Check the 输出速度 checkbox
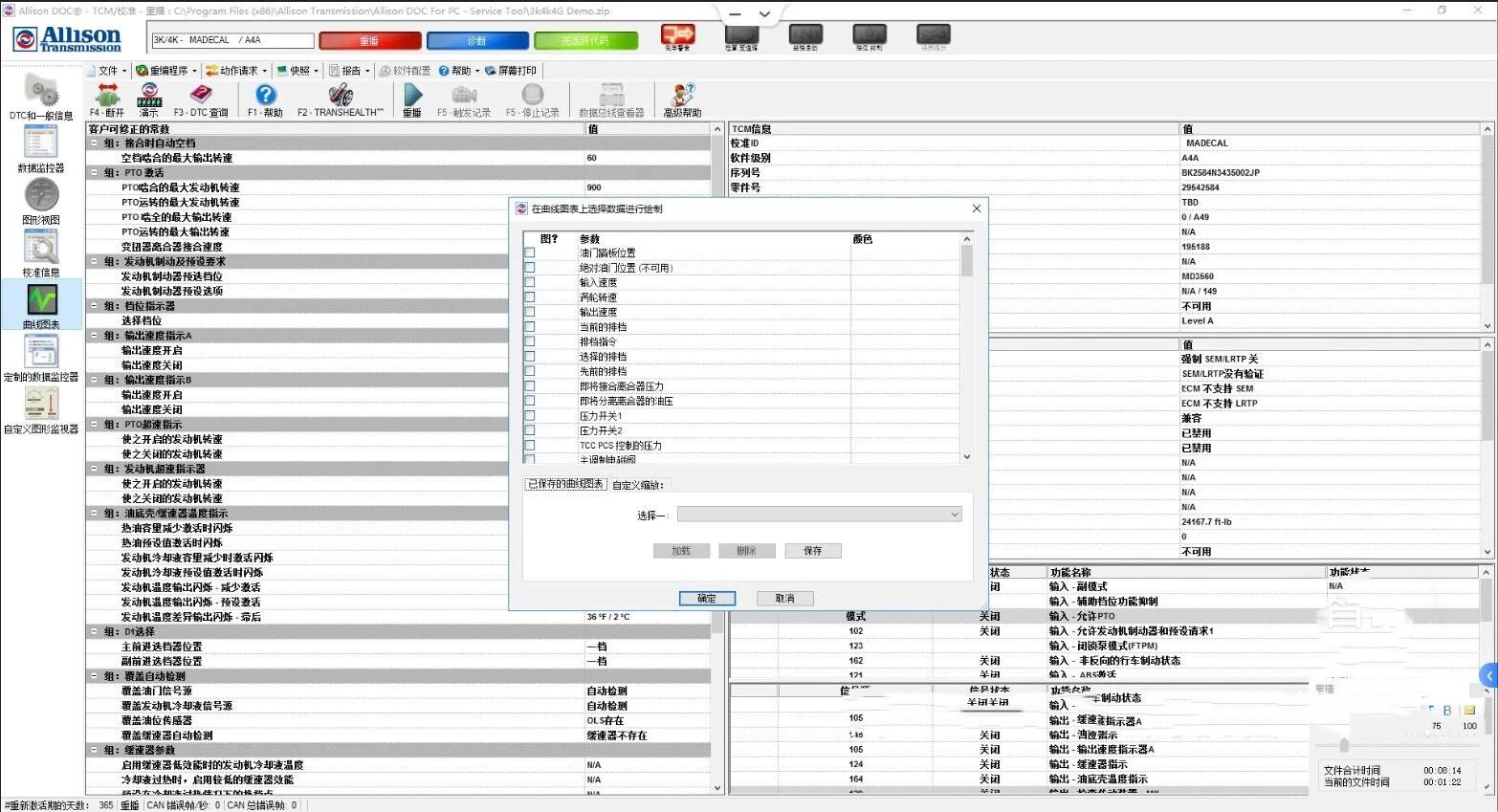The width and height of the screenshot is (1498, 812). (530, 313)
